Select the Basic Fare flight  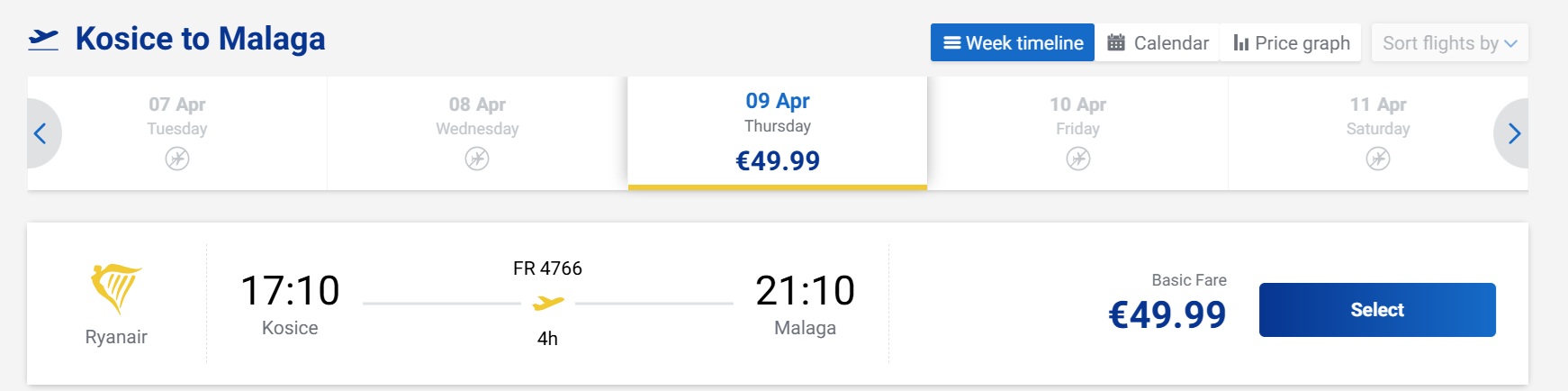pos(1376,310)
